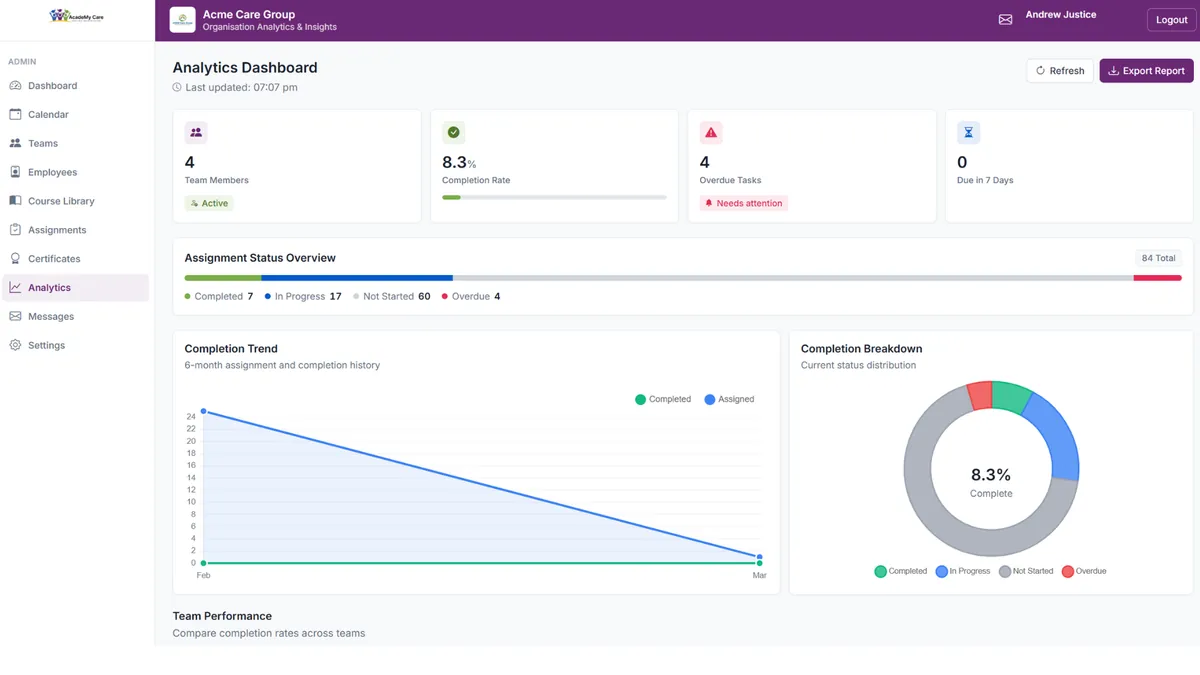
Task: Click the Logout button
Action: click(1171, 20)
